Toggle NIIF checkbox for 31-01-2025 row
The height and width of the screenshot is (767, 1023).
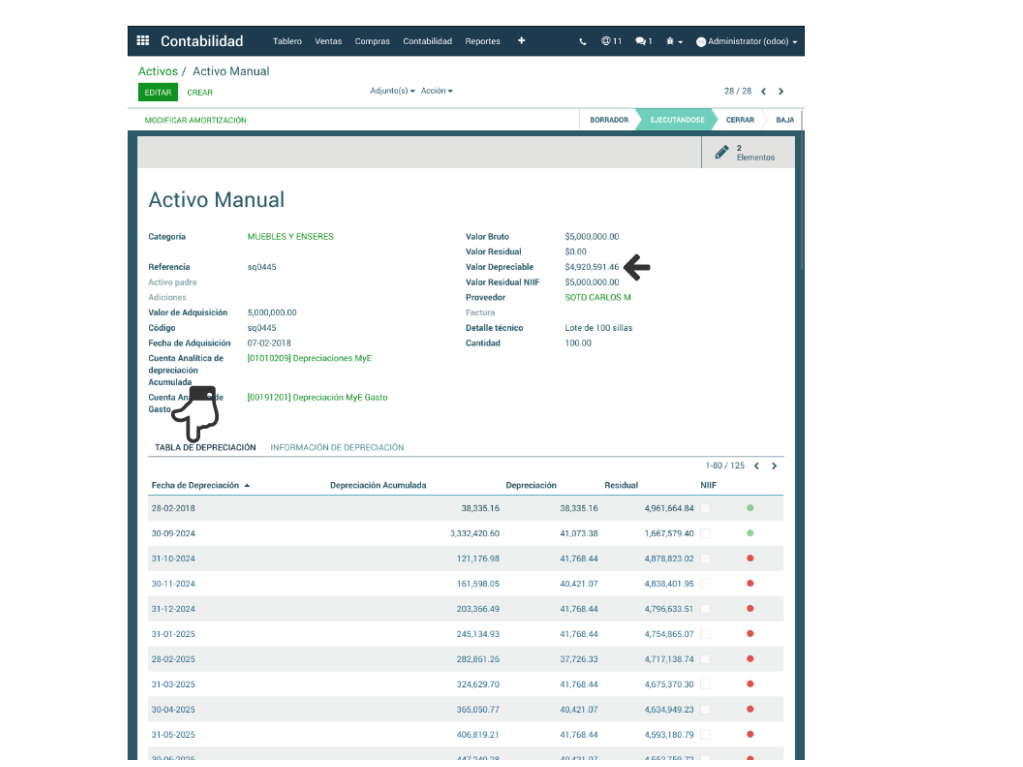tap(705, 634)
